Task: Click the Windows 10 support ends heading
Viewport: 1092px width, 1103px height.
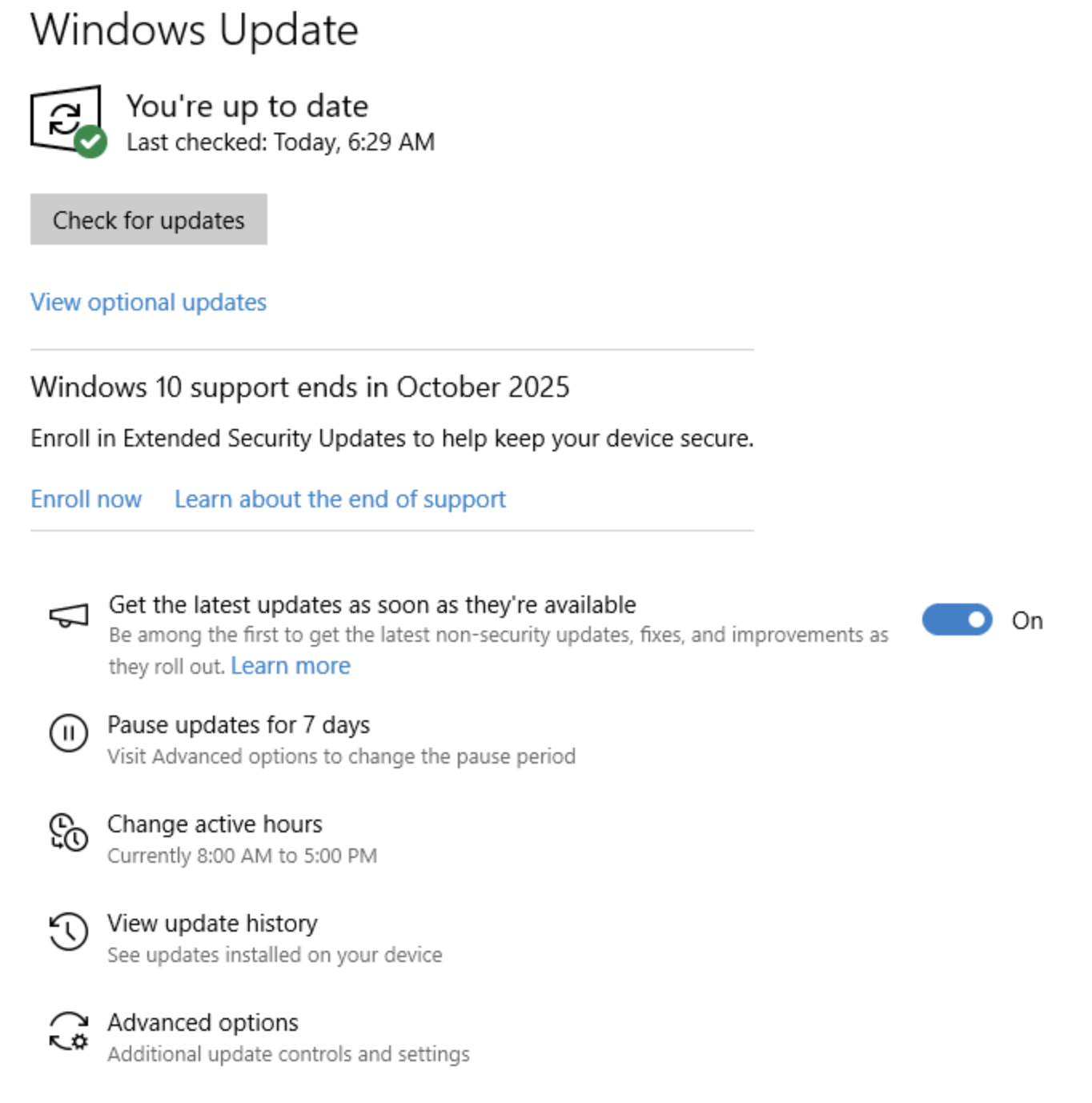Action: pyautogui.click(x=300, y=387)
